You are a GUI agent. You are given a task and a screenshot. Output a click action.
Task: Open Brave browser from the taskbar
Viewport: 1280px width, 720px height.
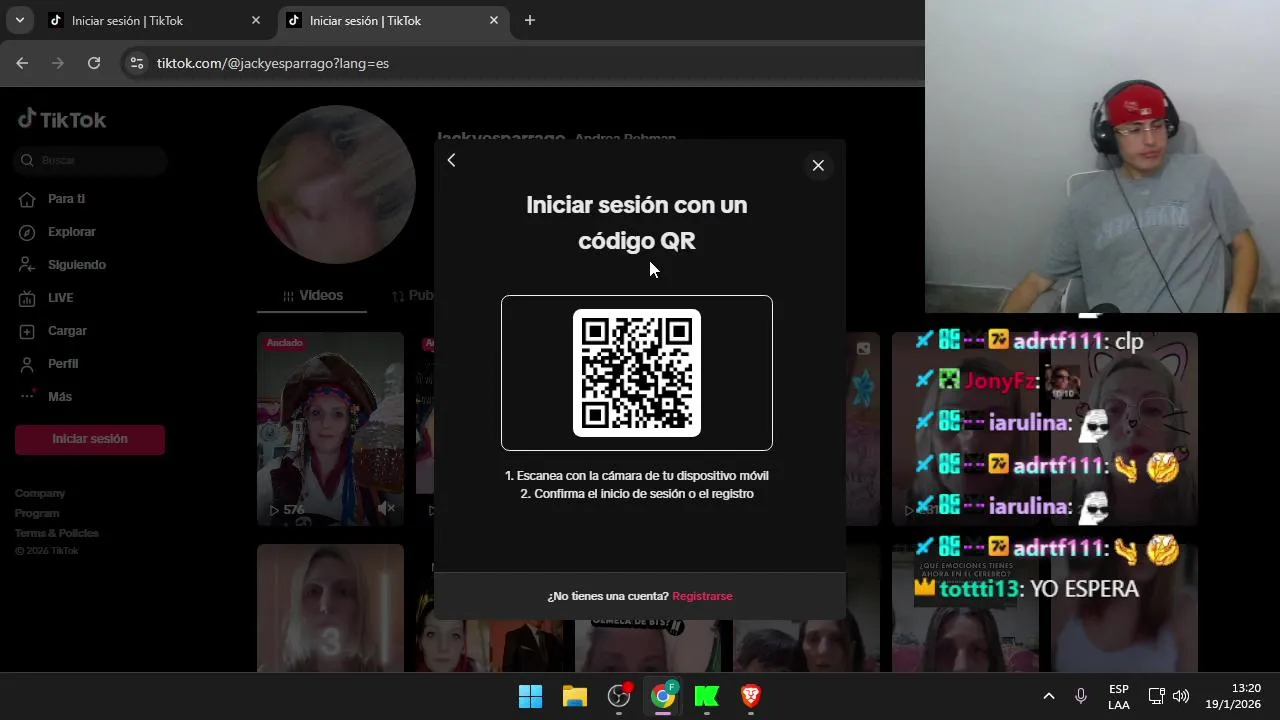[751, 696]
